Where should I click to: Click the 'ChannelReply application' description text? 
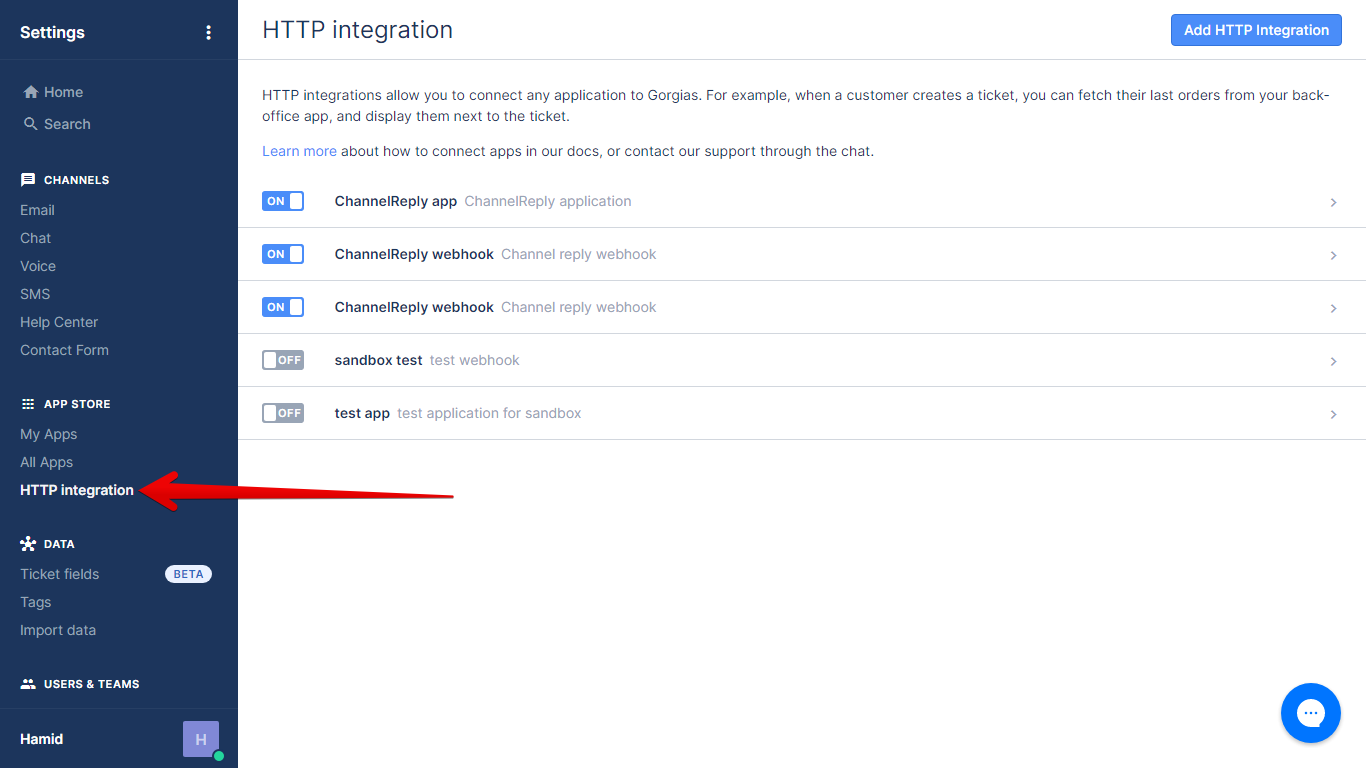(x=548, y=201)
